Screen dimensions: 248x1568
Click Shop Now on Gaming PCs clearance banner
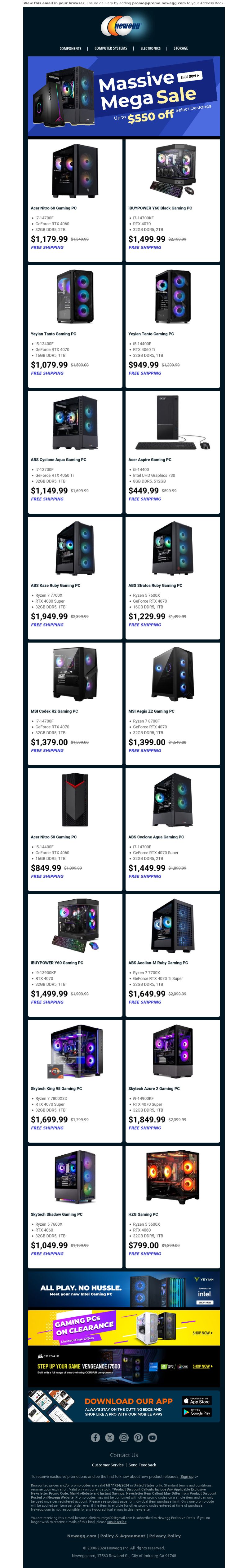coord(202,1333)
